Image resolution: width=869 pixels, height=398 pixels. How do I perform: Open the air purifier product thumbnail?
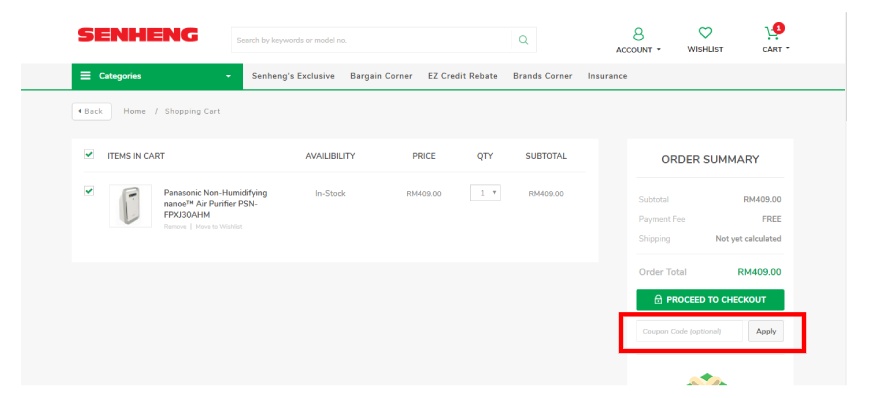pyautogui.click(x=130, y=206)
